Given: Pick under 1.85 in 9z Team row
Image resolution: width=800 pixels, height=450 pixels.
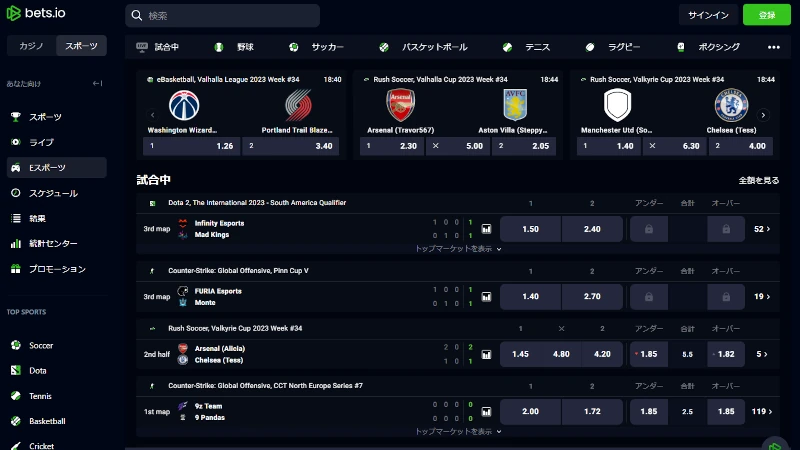Looking at the screenshot, I should point(648,411).
